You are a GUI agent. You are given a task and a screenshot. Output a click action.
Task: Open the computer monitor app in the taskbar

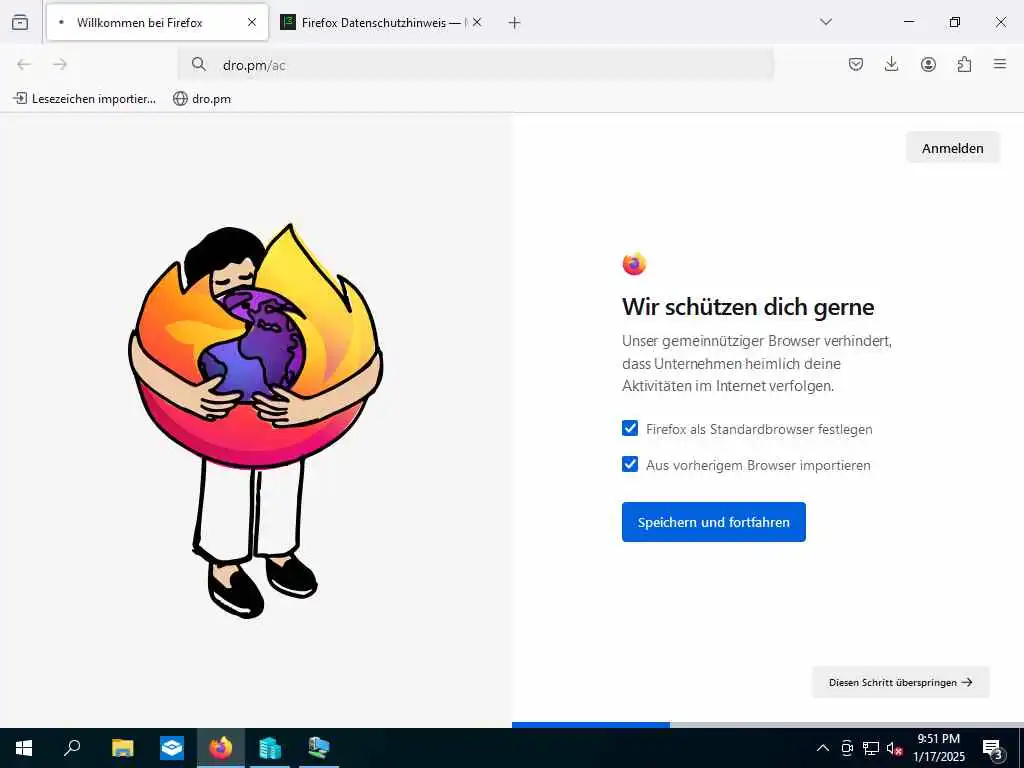319,748
